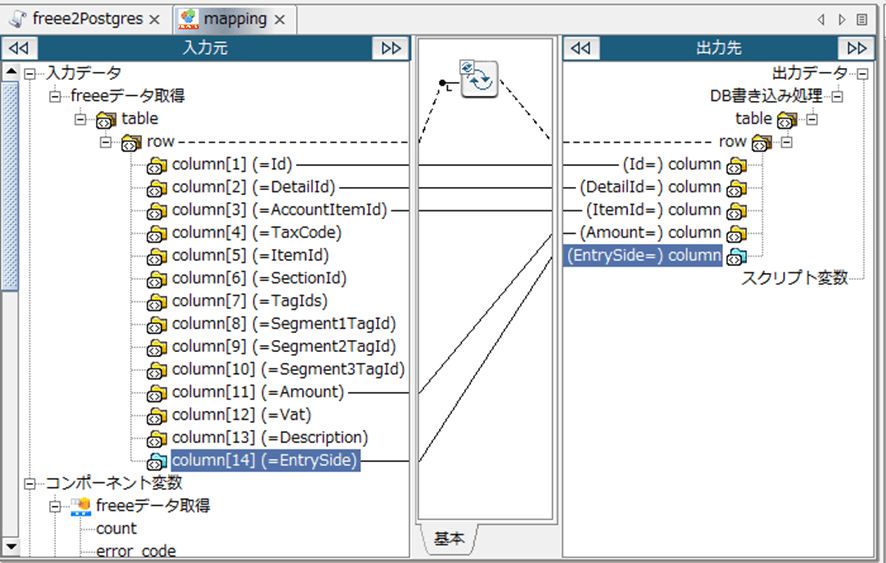Click (Amount=) output column icon
Screen dimensions: 886x563
pyautogui.click(x=736, y=234)
